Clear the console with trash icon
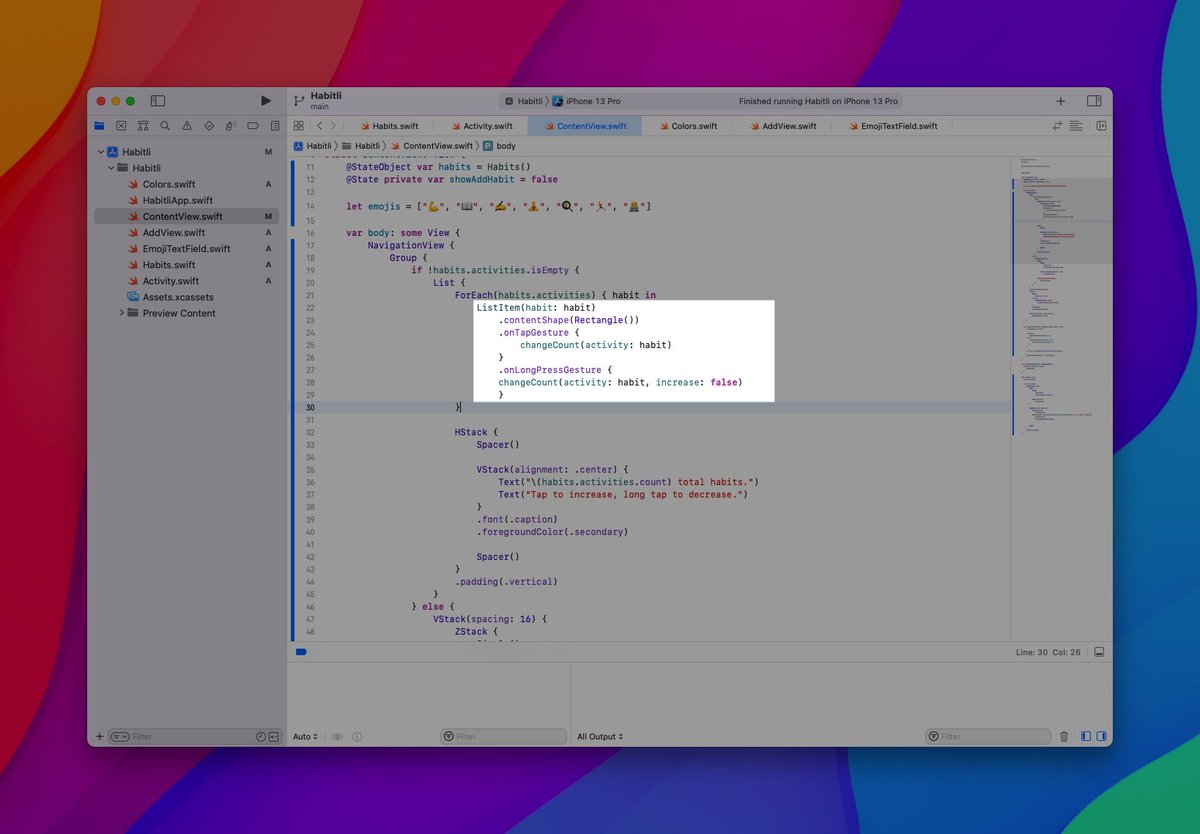This screenshot has width=1200, height=834. (1064, 737)
